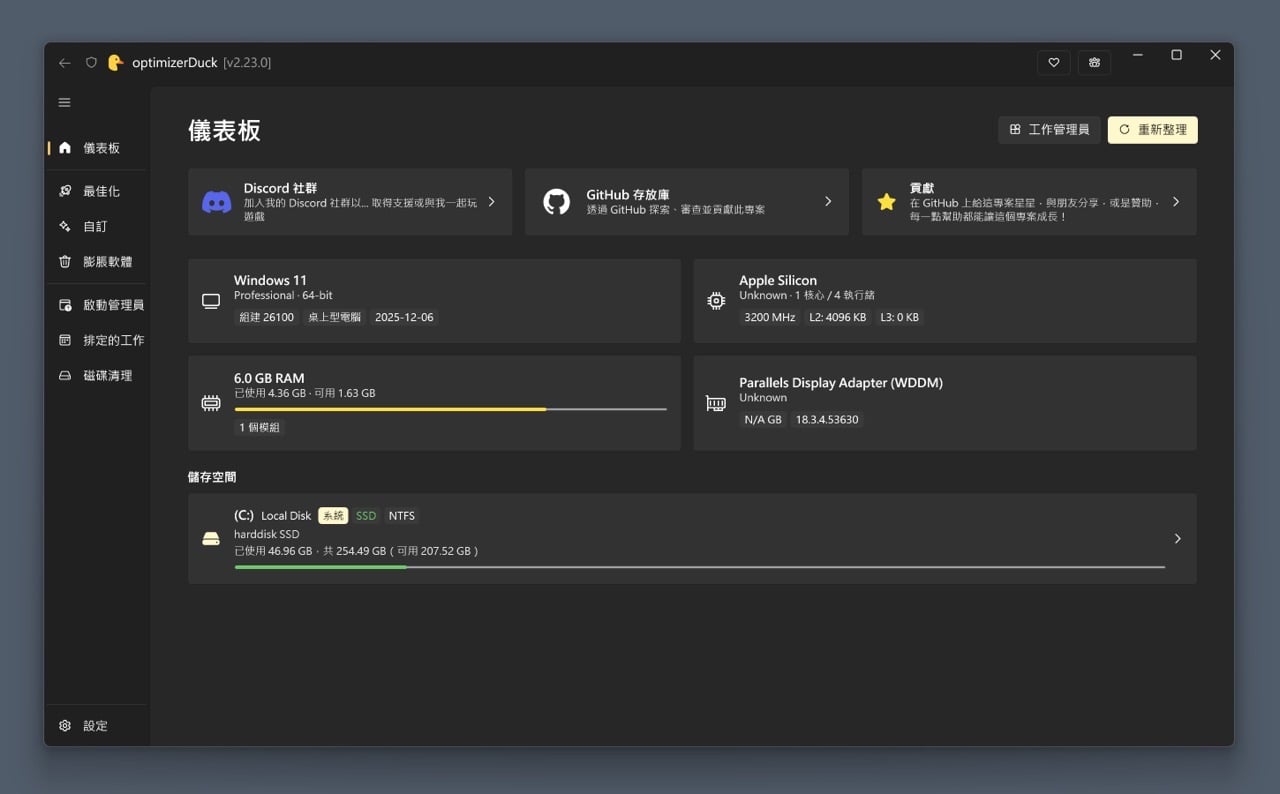This screenshot has height=794, width=1280.
Task: Click the yellow disk drive icon
Action: pos(211,539)
